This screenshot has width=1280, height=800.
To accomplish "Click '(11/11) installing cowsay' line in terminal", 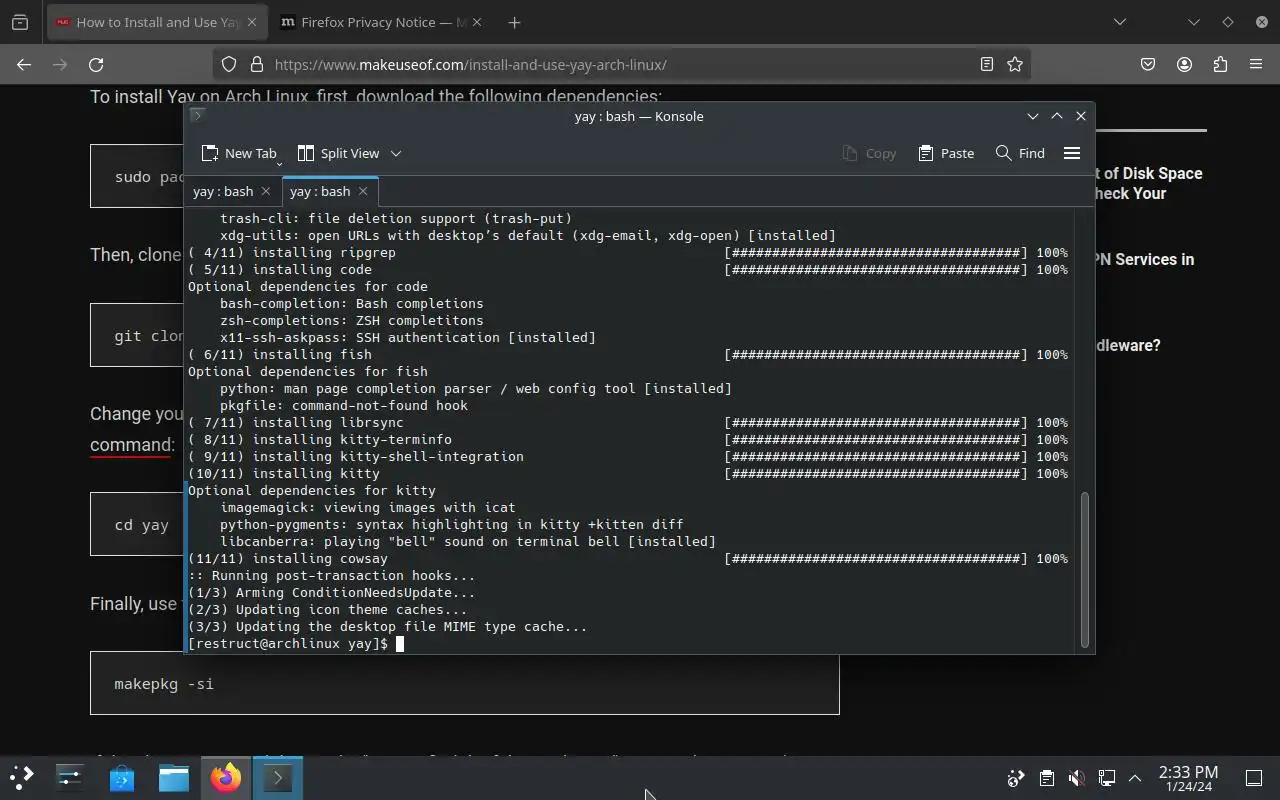I will (x=288, y=558).
